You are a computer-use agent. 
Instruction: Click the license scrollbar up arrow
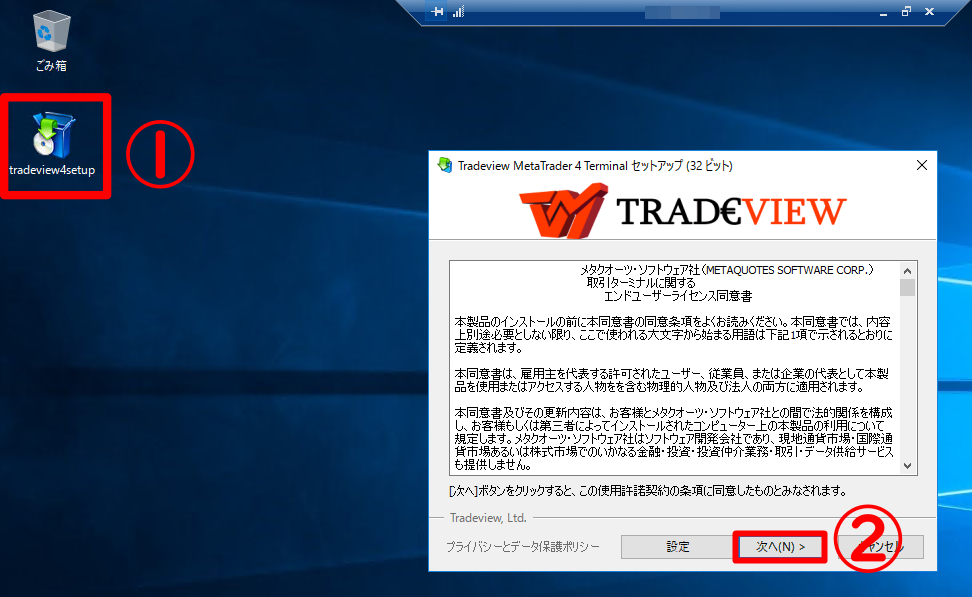click(x=908, y=271)
